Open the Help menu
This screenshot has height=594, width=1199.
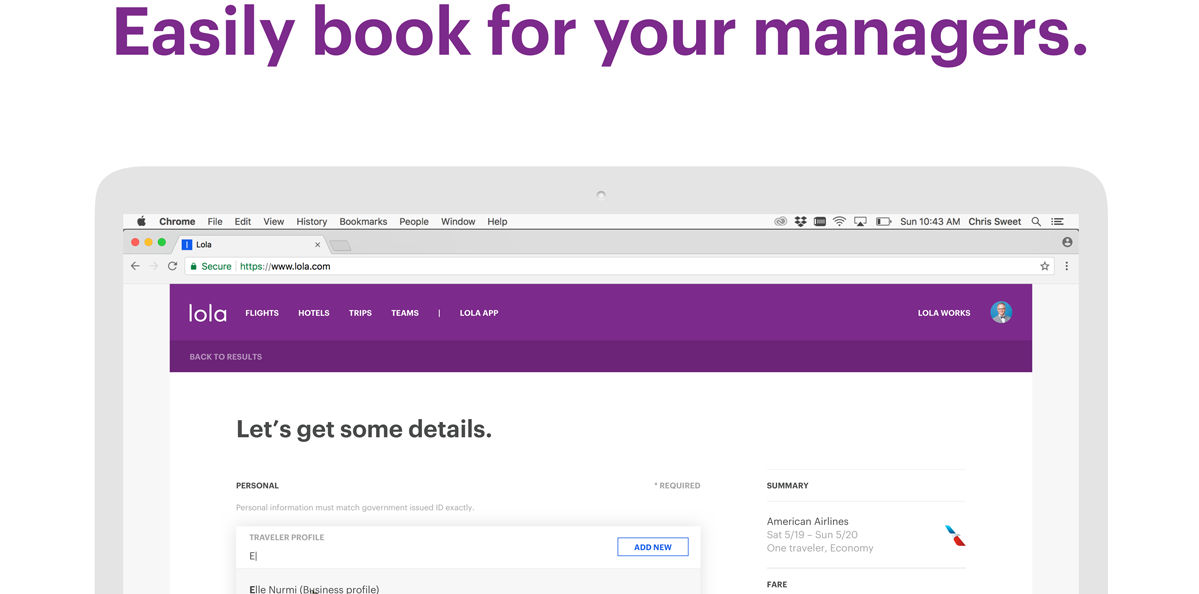pos(497,222)
